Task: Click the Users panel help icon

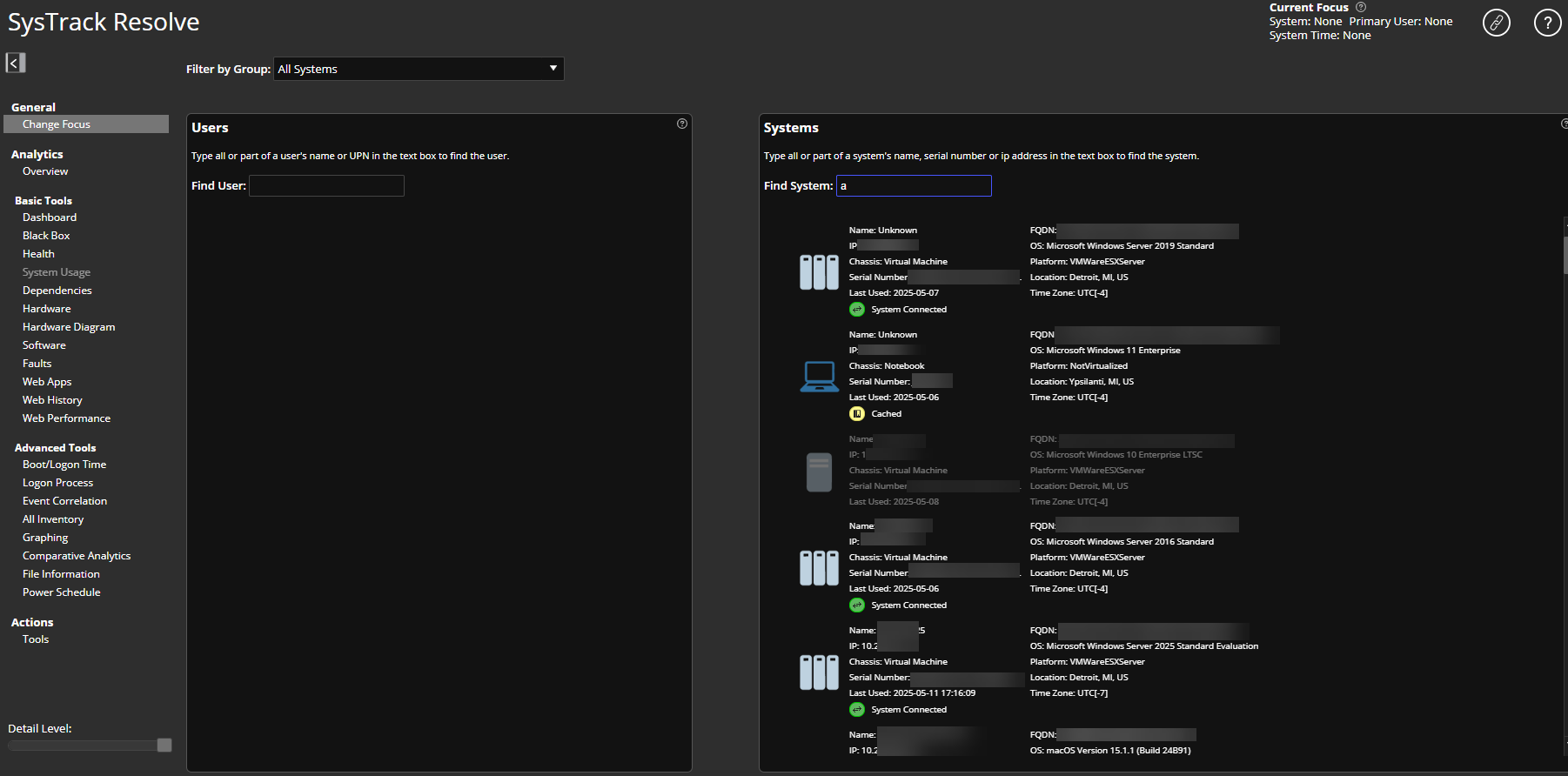Action: (x=682, y=124)
